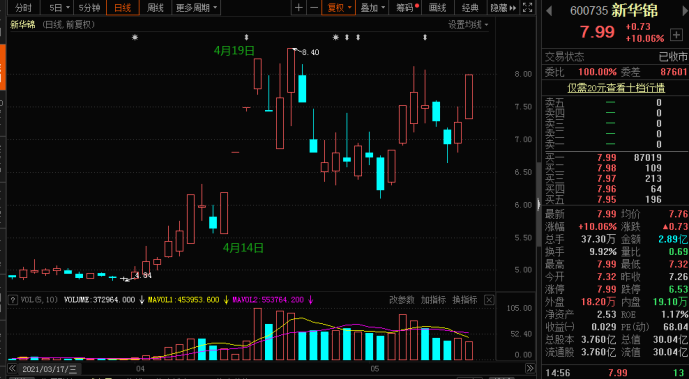Toggle 隐藏 panel hide button
This screenshot has height=379, width=689.
503,7
